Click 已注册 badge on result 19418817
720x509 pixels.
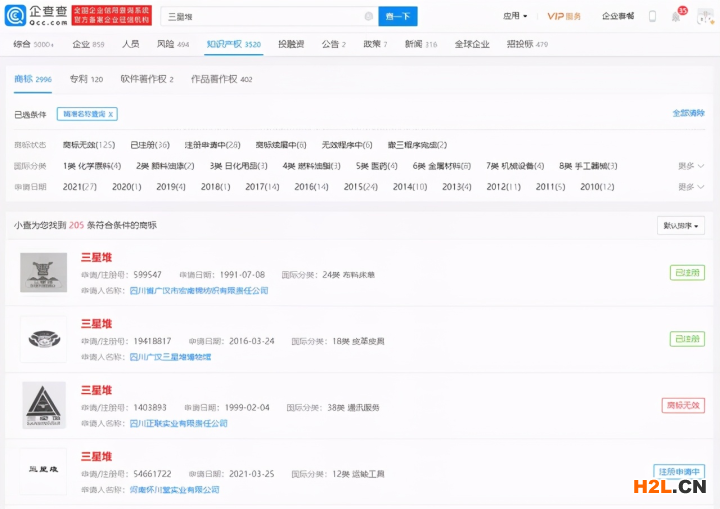tap(687, 339)
